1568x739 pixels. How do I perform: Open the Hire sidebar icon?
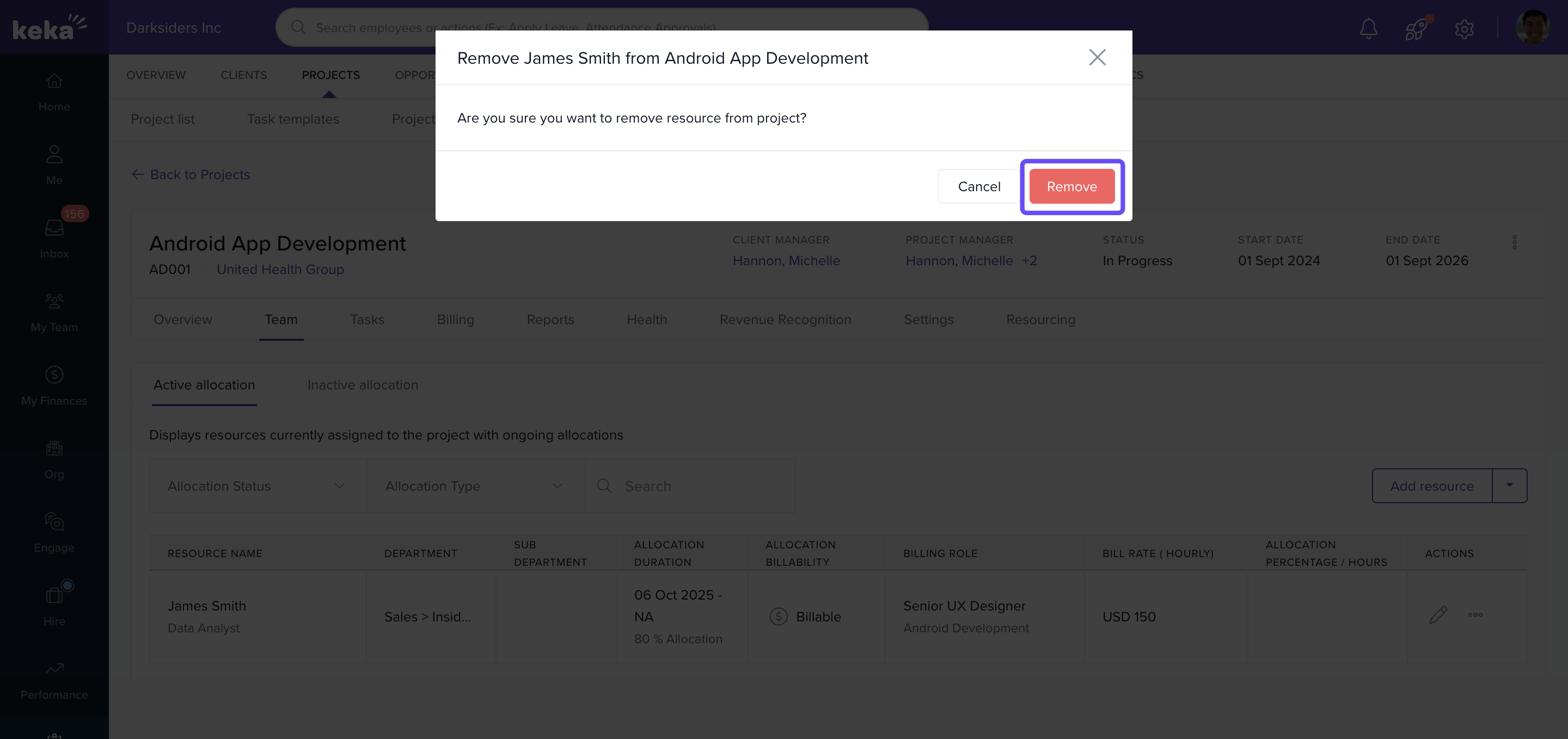pyautogui.click(x=54, y=604)
